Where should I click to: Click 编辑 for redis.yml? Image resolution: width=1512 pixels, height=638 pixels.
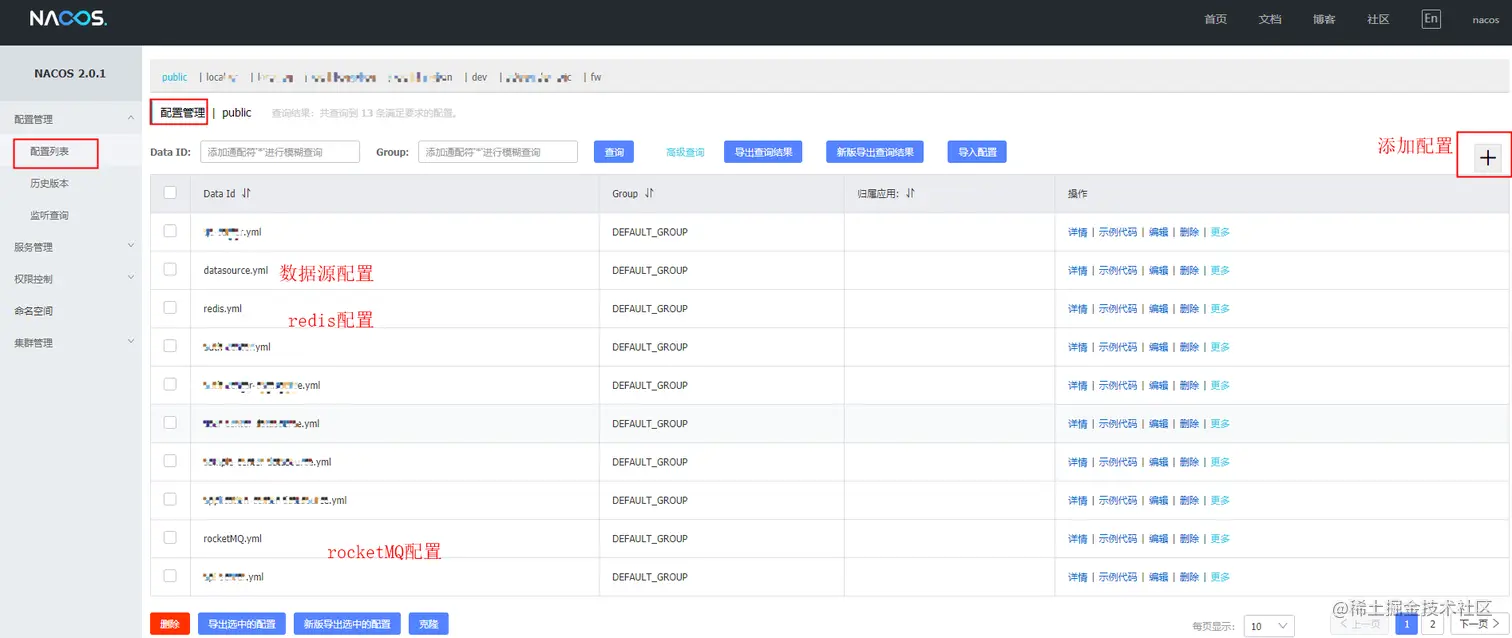(x=1158, y=308)
